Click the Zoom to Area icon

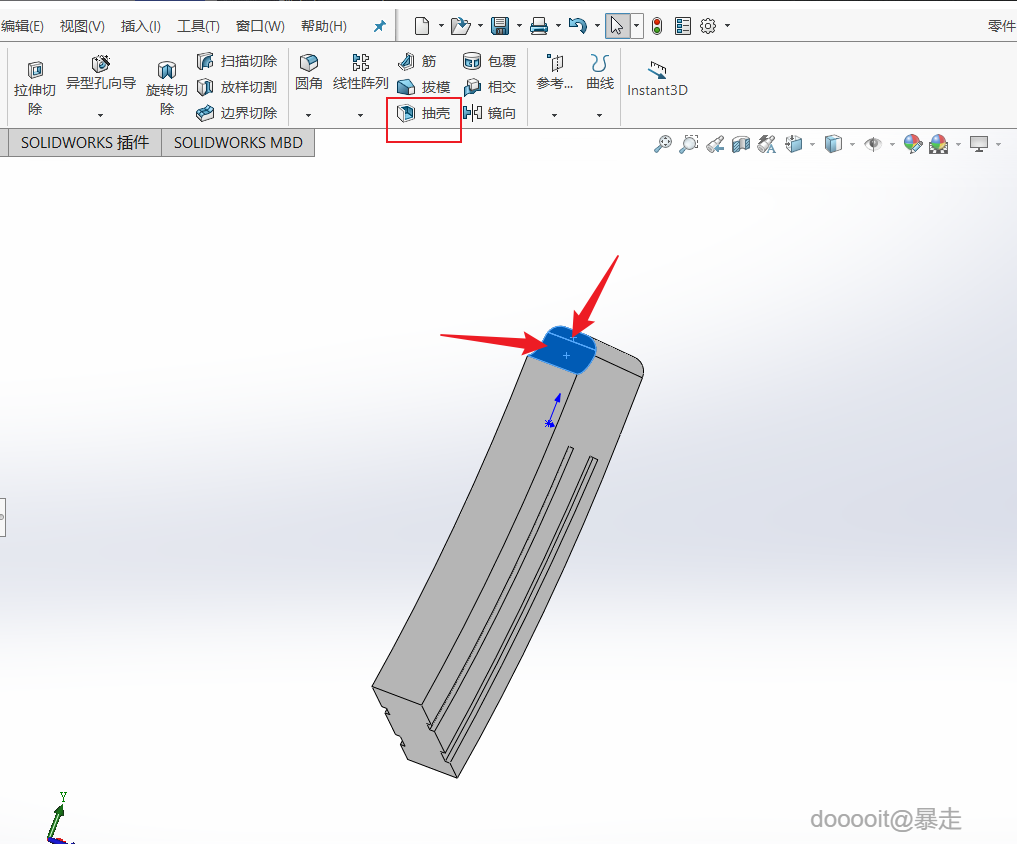click(x=689, y=144)
